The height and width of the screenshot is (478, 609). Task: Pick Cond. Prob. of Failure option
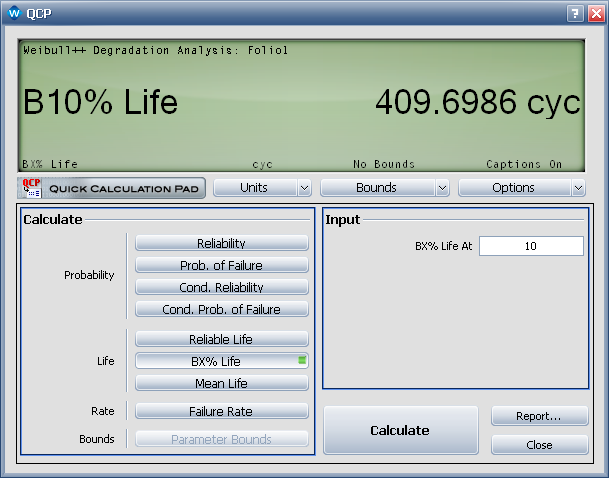221,309
